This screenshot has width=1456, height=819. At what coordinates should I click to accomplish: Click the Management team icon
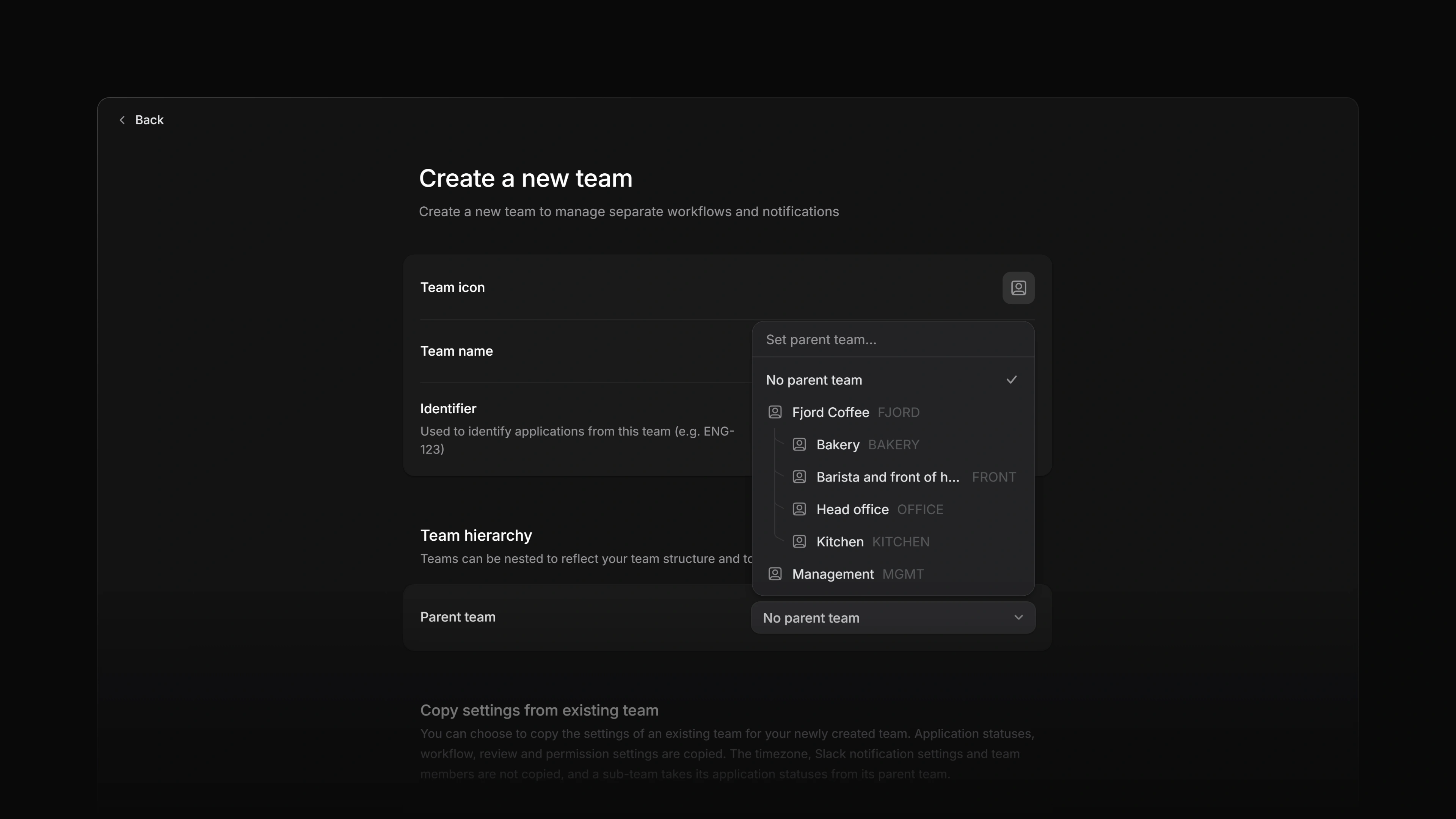[775, 574]
